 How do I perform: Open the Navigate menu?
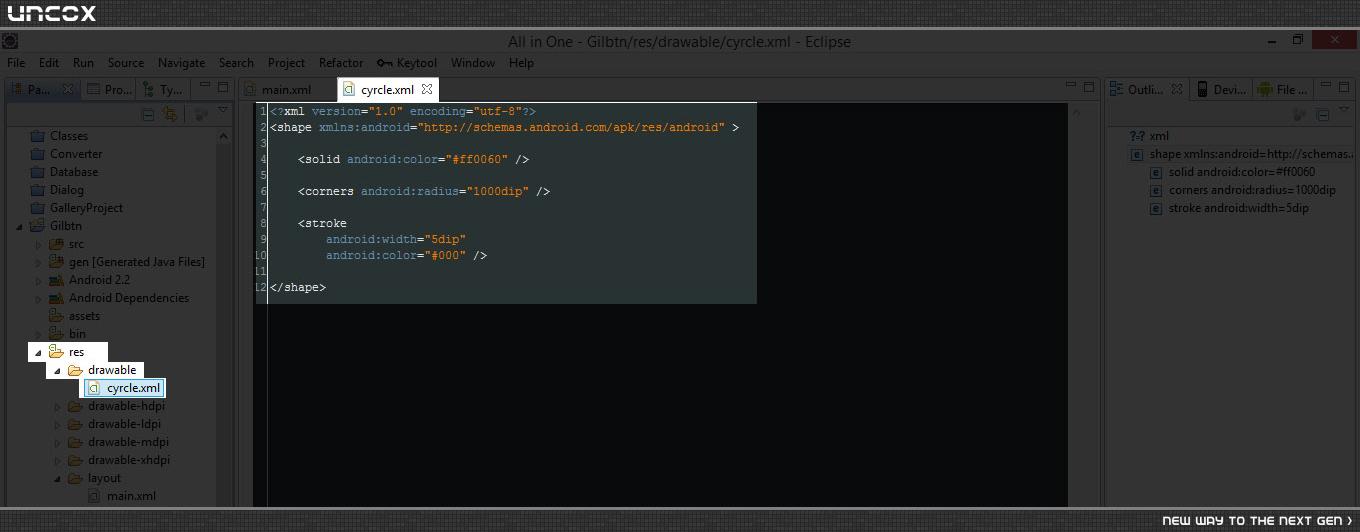[x=181, y=62]
